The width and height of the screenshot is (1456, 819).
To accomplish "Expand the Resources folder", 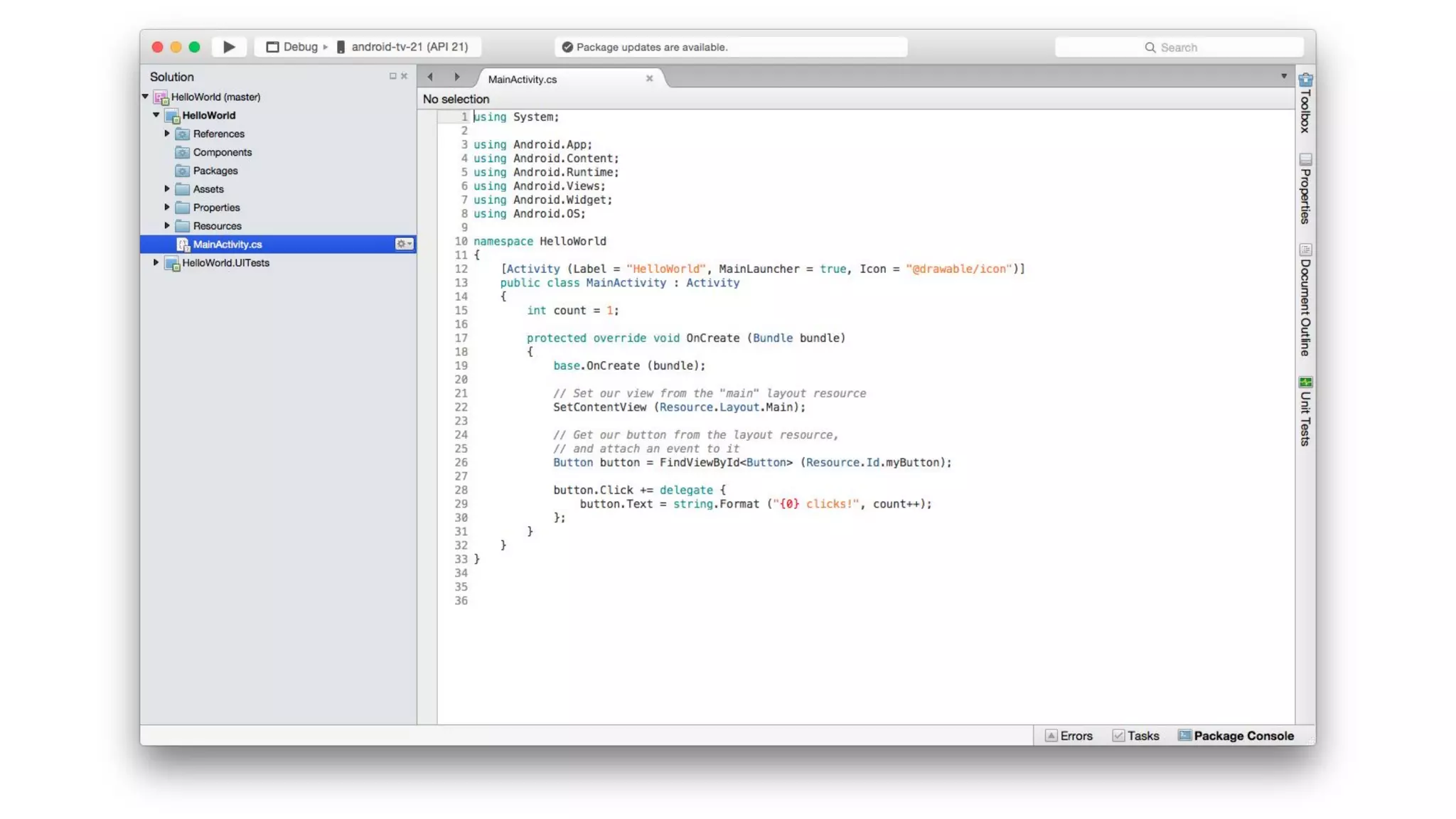I will tap(167, 226).
